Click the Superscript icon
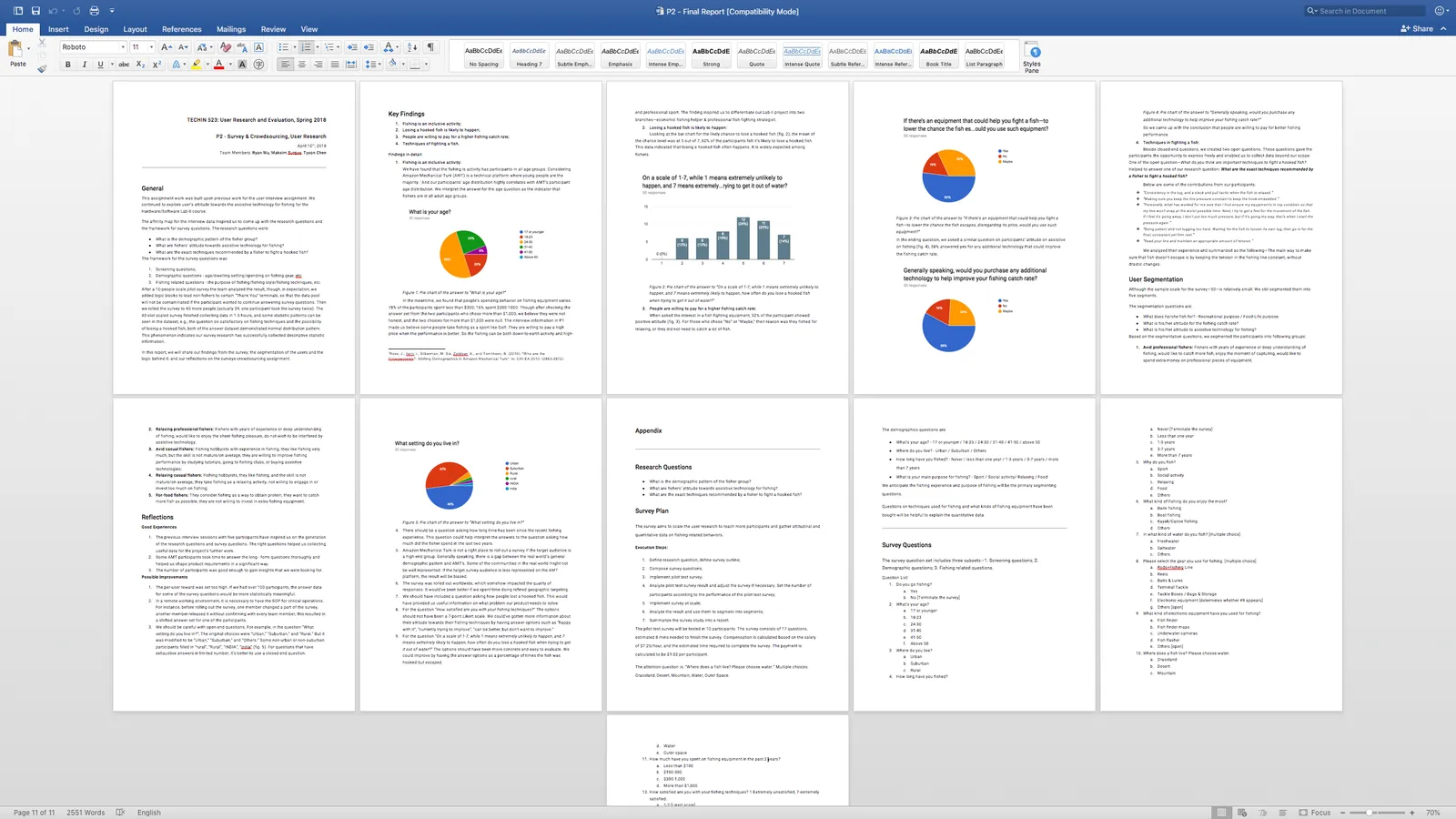This screenshot has height=819, width=1456. pos(157,65)
